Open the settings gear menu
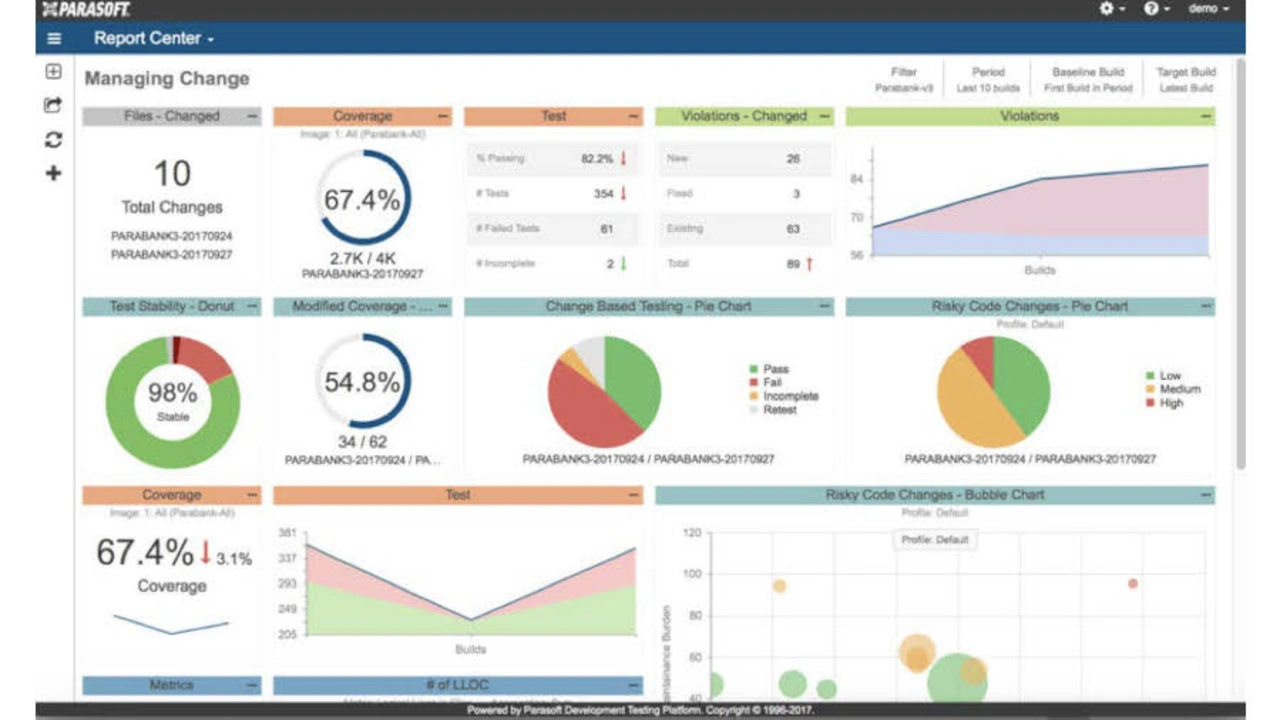1280x720 pixels. point(1112,9)
